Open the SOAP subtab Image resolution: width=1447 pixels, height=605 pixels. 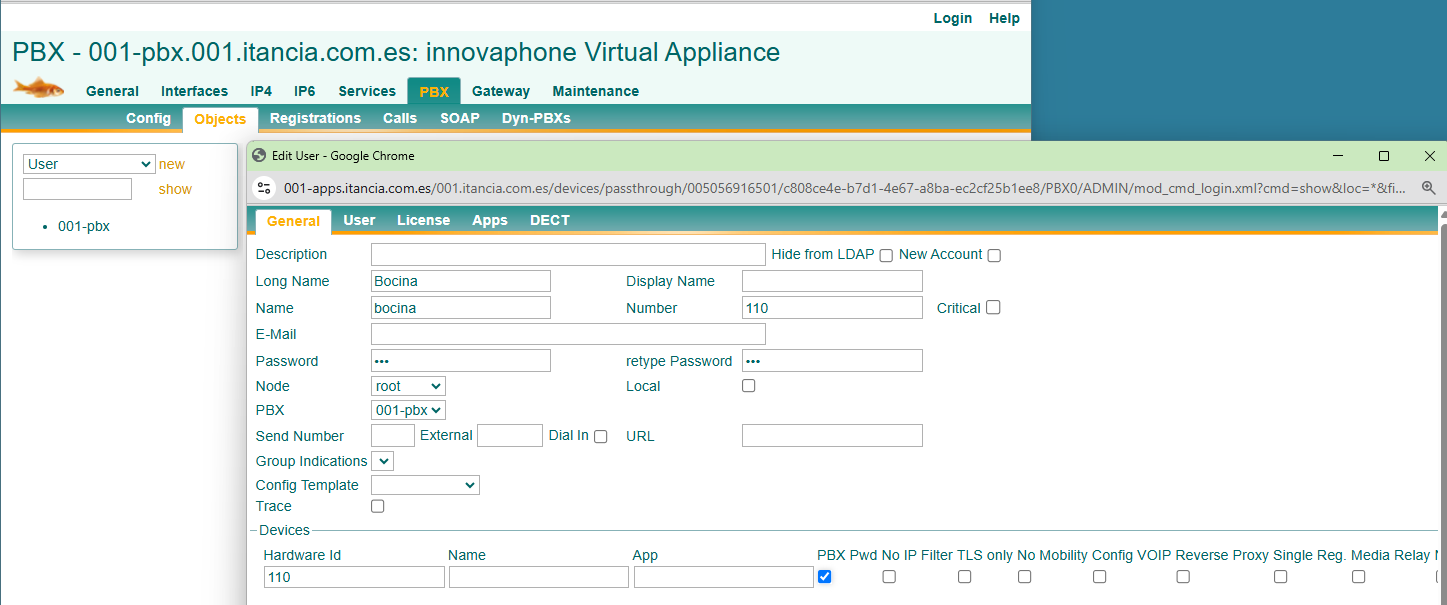[x=460, y=118]
